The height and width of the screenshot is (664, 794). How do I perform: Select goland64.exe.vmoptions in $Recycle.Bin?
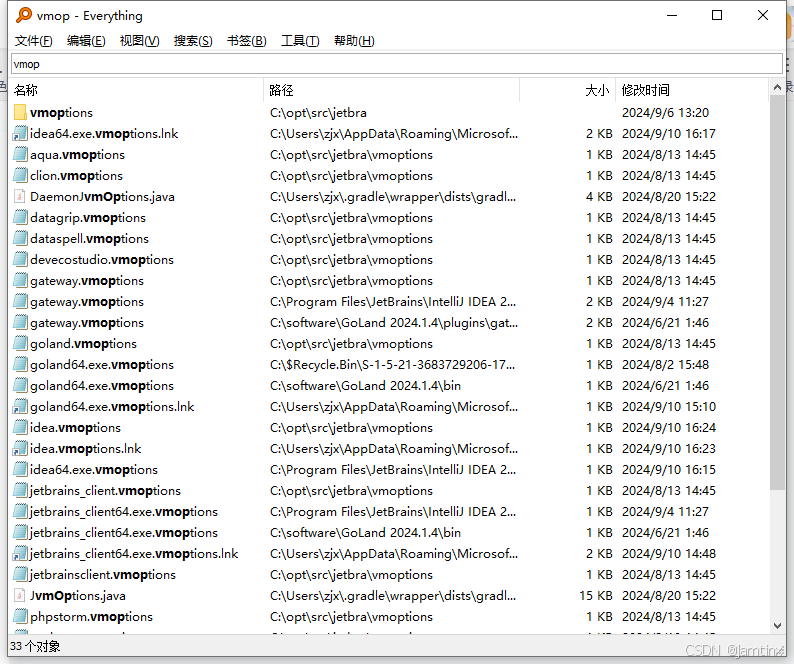click(102, 365)
